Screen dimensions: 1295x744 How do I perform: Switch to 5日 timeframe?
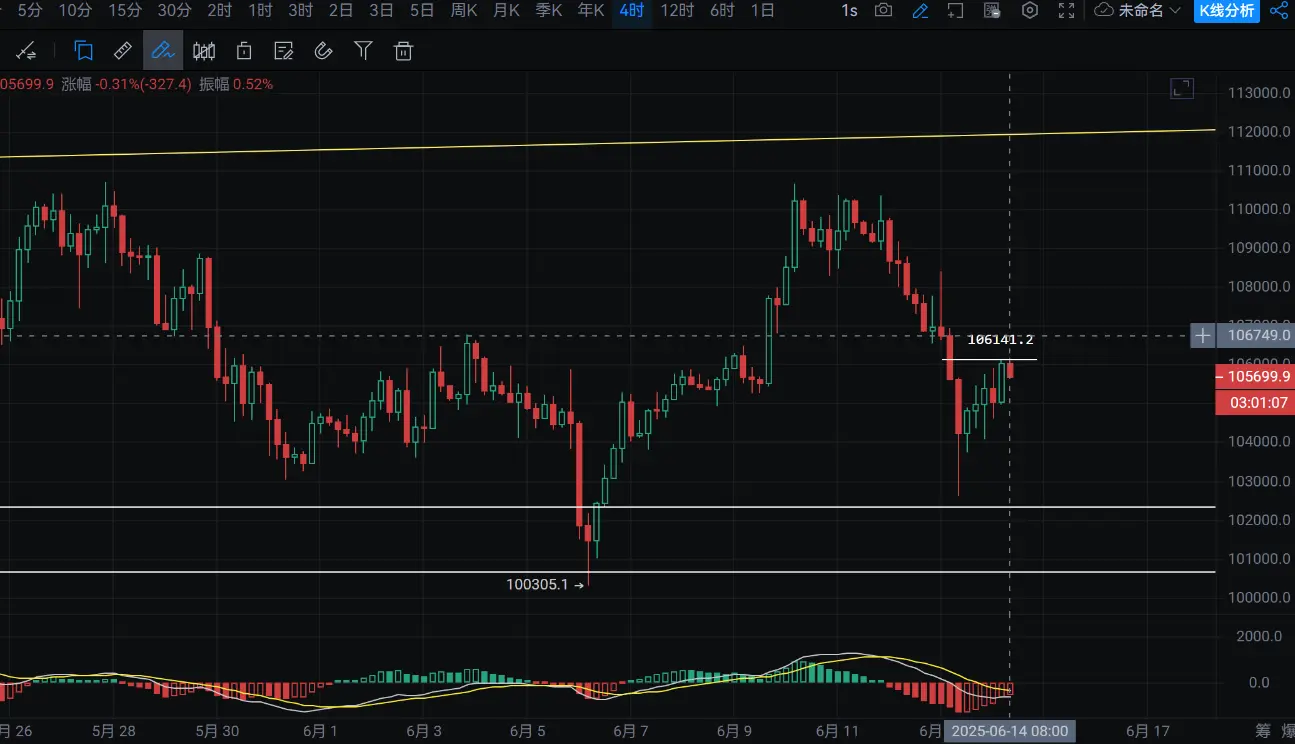422,11
